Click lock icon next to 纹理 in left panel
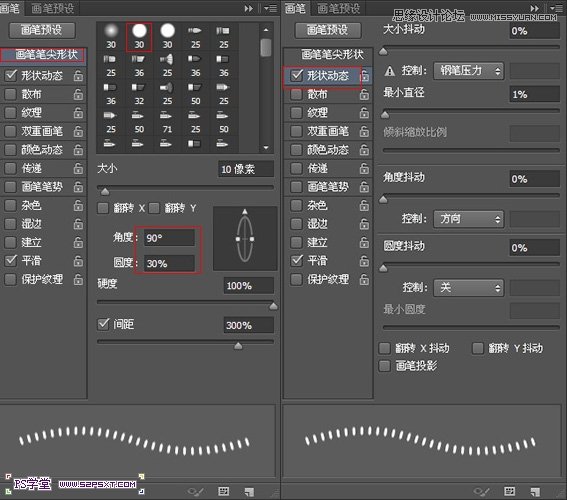 78,113
